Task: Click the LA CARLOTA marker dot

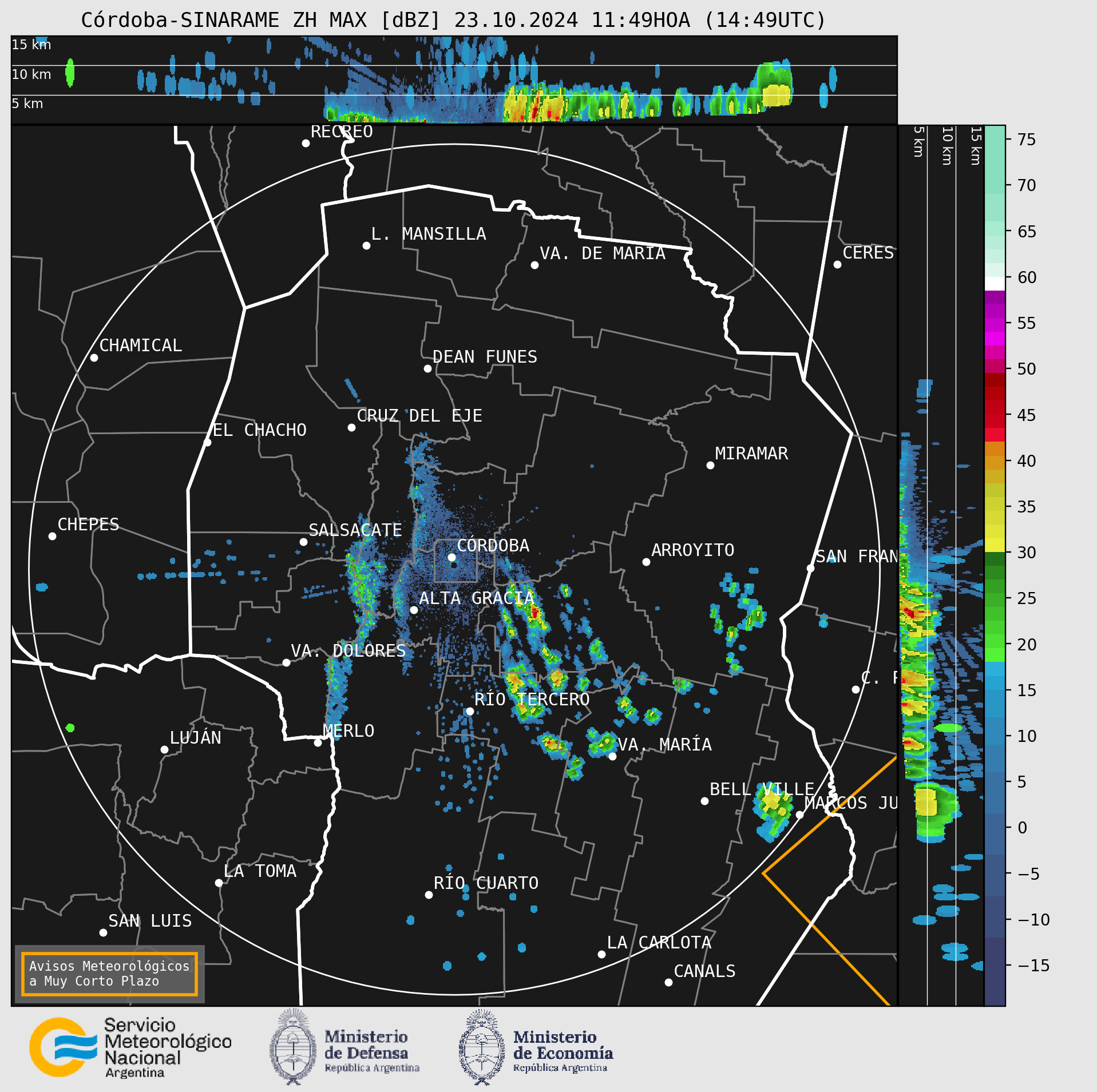Action: (601, 954)
